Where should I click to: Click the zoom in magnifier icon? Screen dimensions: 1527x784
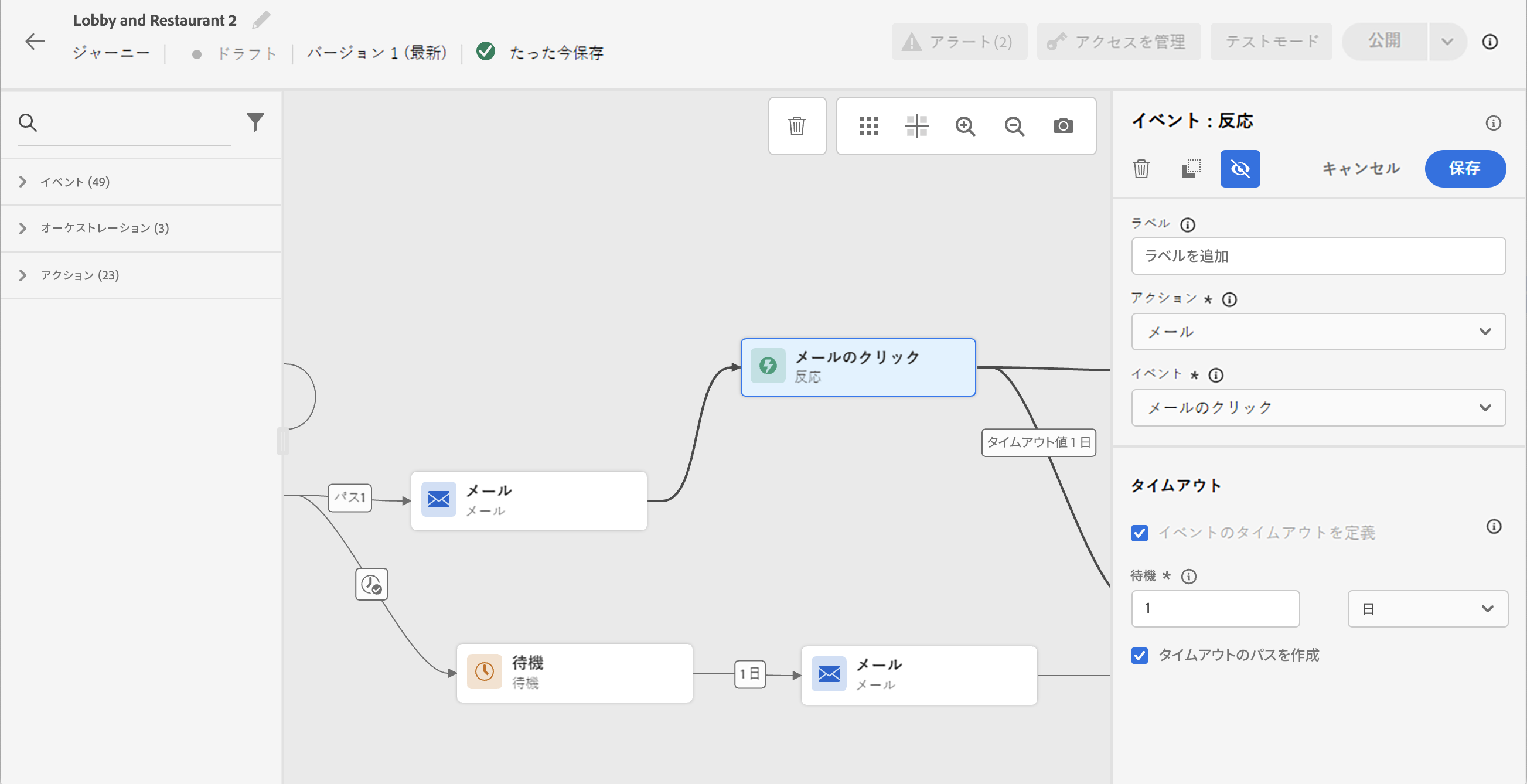click(x=965, y=125)
